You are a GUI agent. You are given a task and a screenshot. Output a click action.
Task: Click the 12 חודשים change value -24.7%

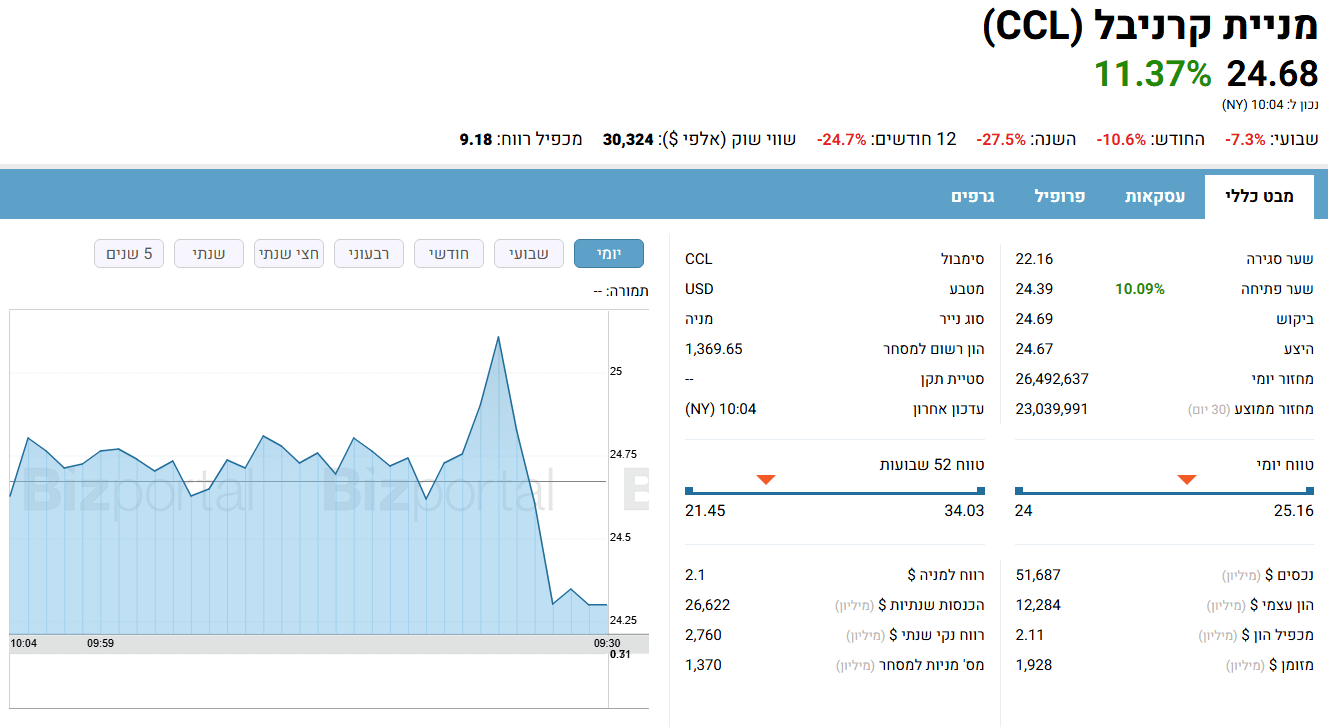[841, 139]
